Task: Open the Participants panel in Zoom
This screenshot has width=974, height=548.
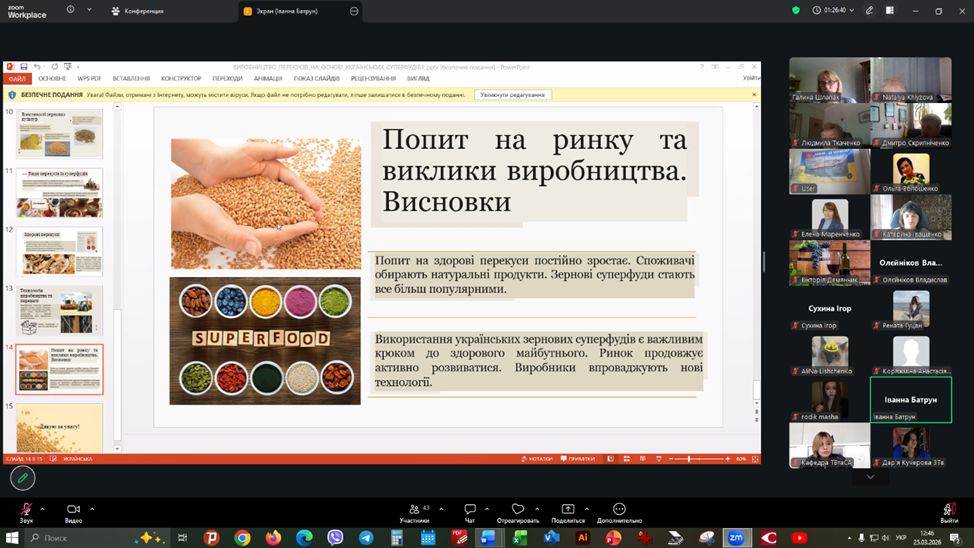Action: click(x=414, y=510)
